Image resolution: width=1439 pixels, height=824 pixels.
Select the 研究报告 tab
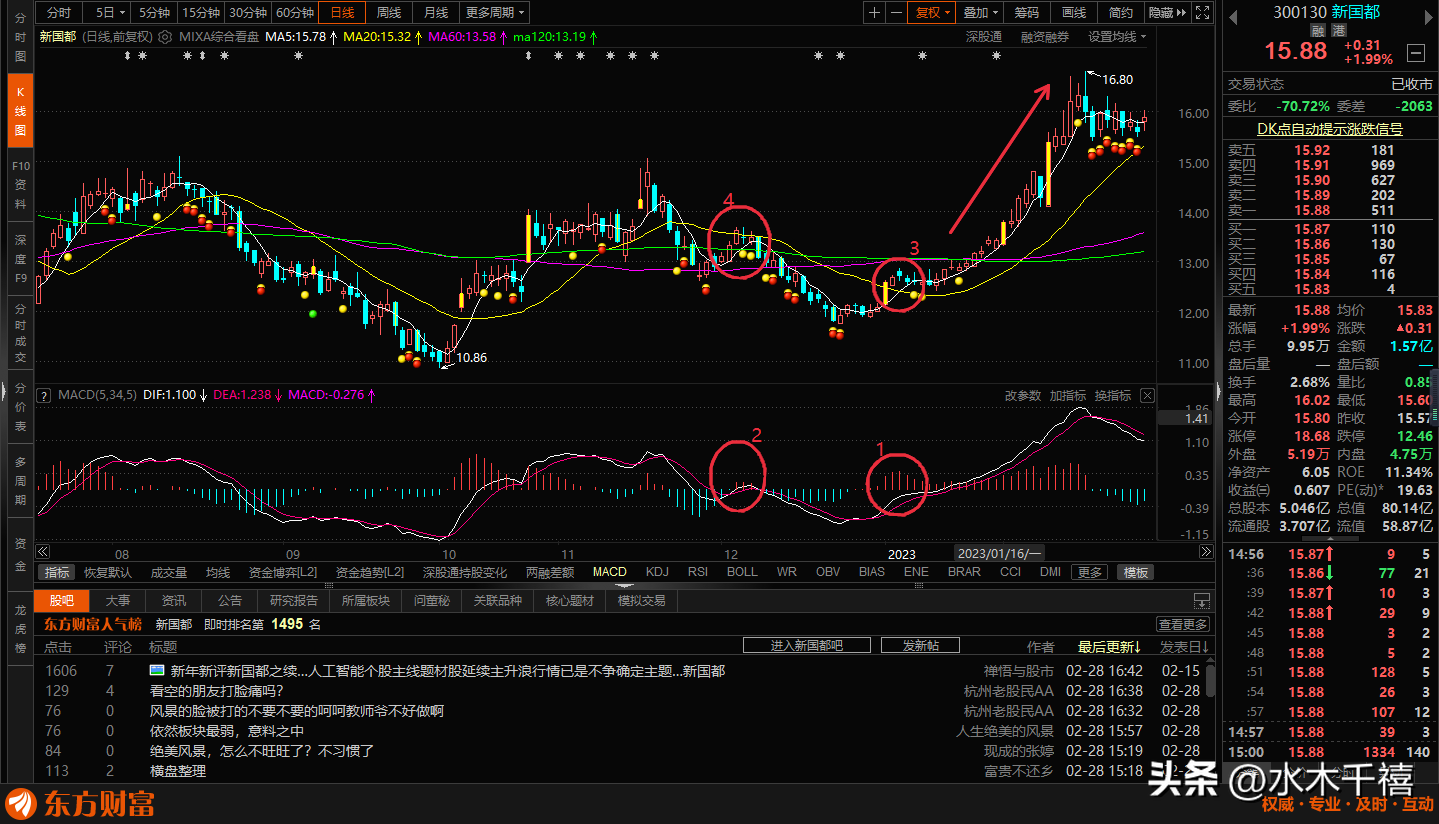294,601
